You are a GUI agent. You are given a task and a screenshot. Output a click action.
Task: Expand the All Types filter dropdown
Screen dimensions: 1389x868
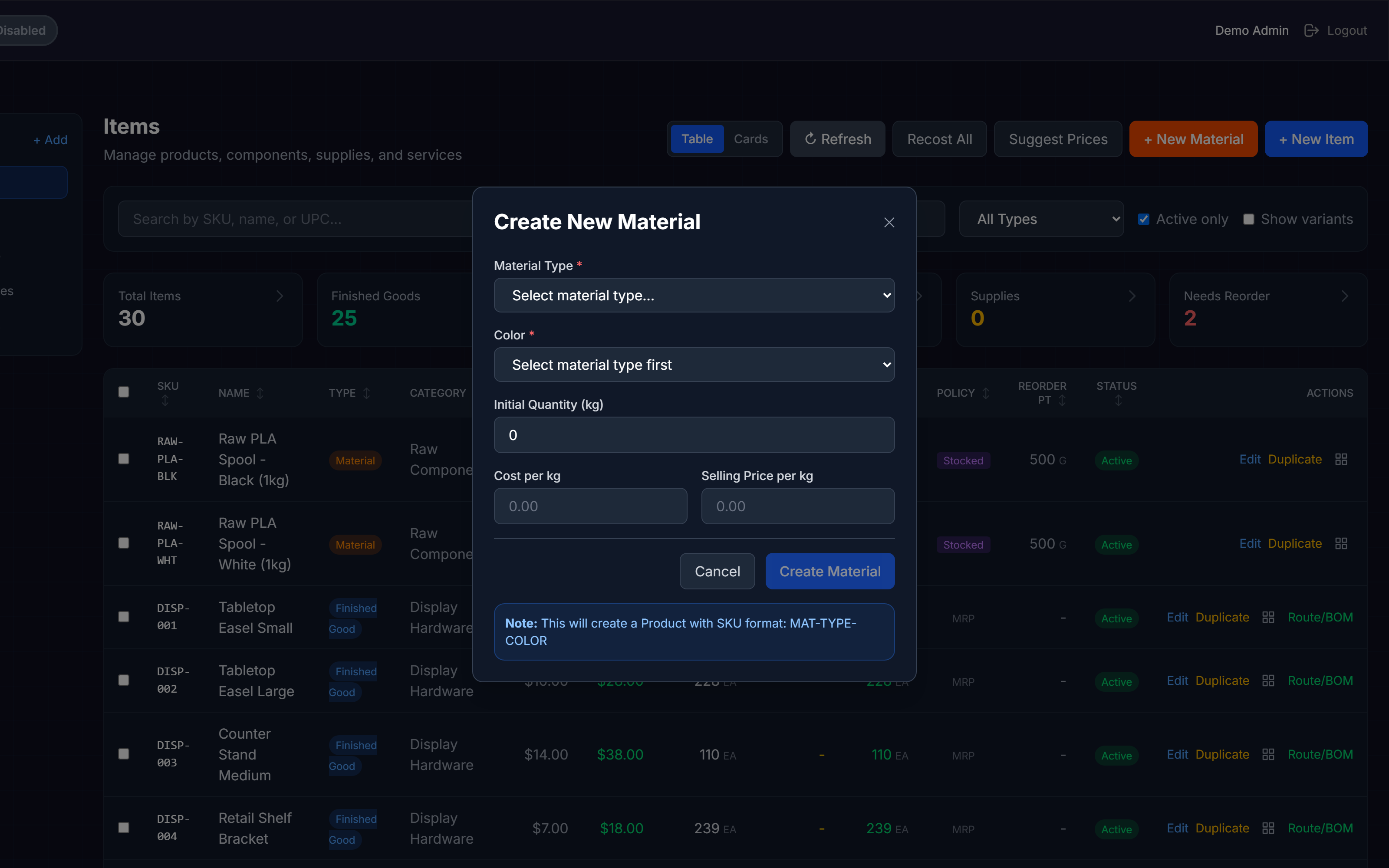[x=1041, y=219]
